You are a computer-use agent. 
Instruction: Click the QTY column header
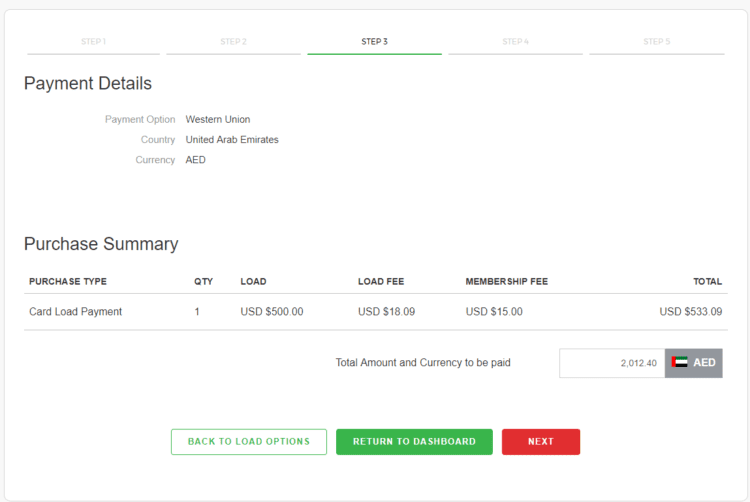click(x=203, y=282)
